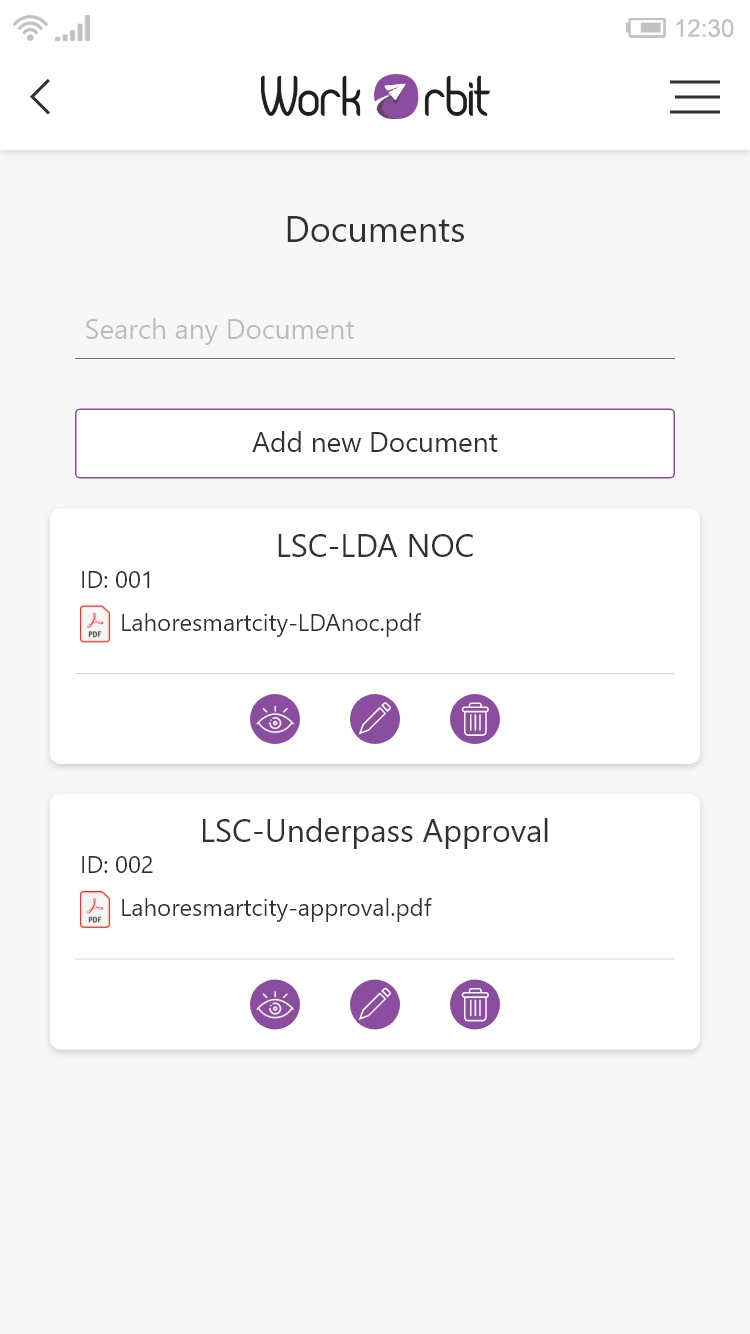Select the LSC-LDA NOC card title

tap(375, 546)
